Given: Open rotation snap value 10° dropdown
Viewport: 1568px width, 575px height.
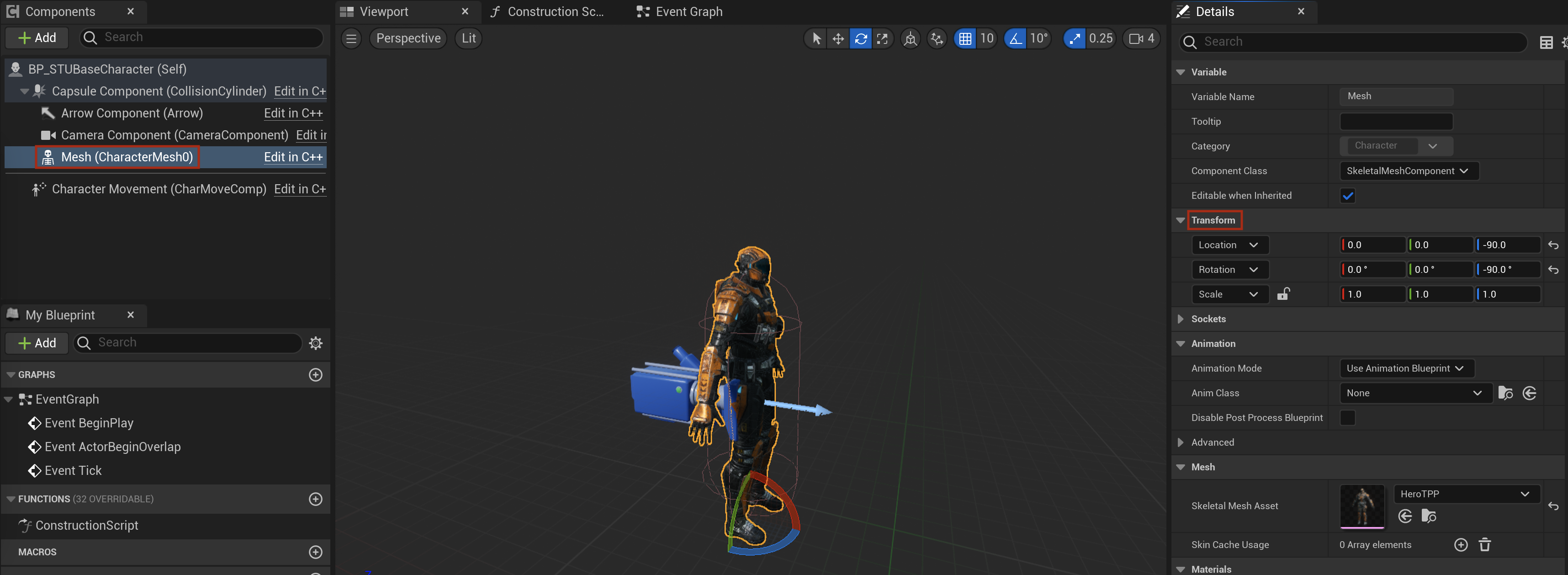Looking at the screenshot, I should 1038,38.
